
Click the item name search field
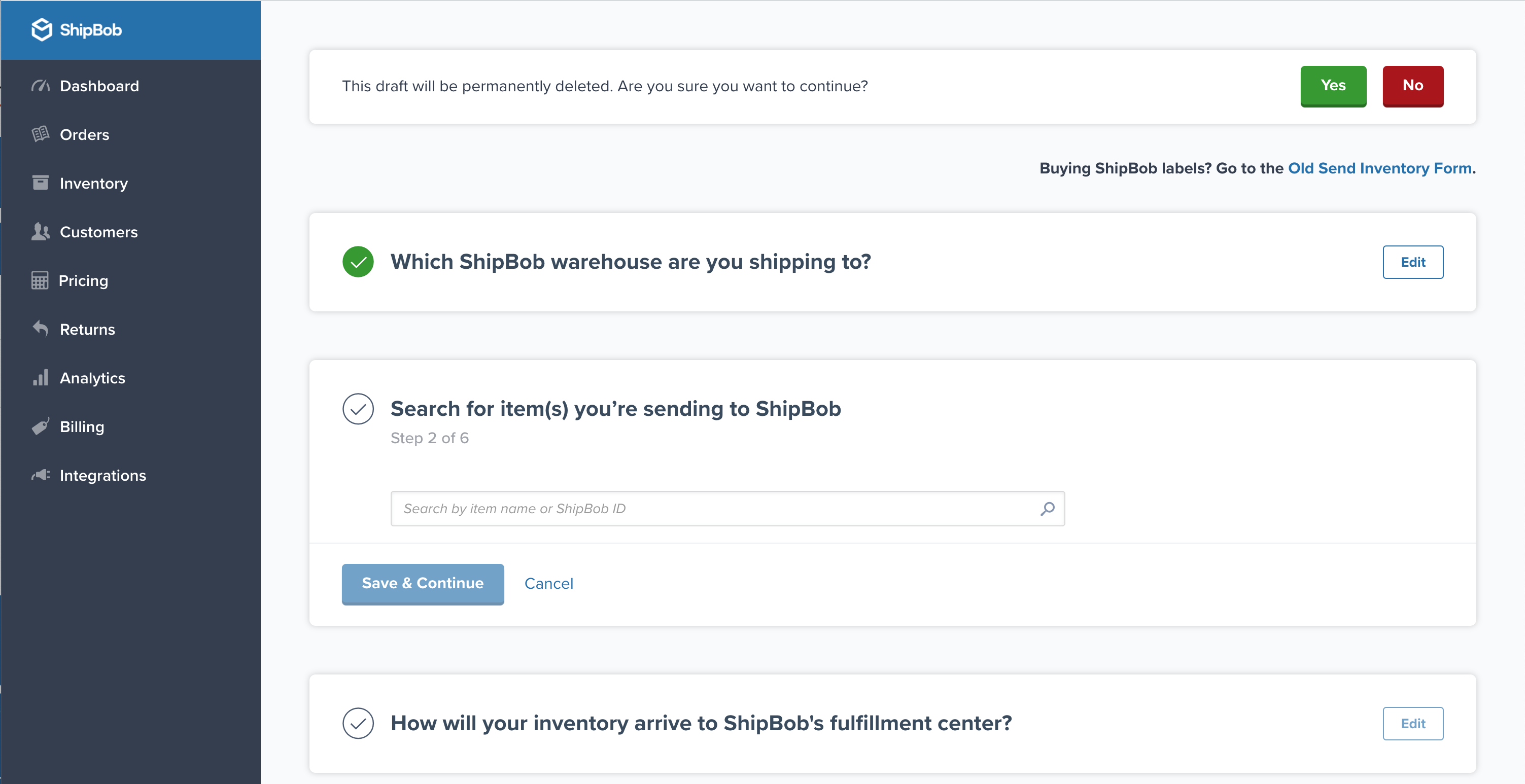[x=681, y=508]
